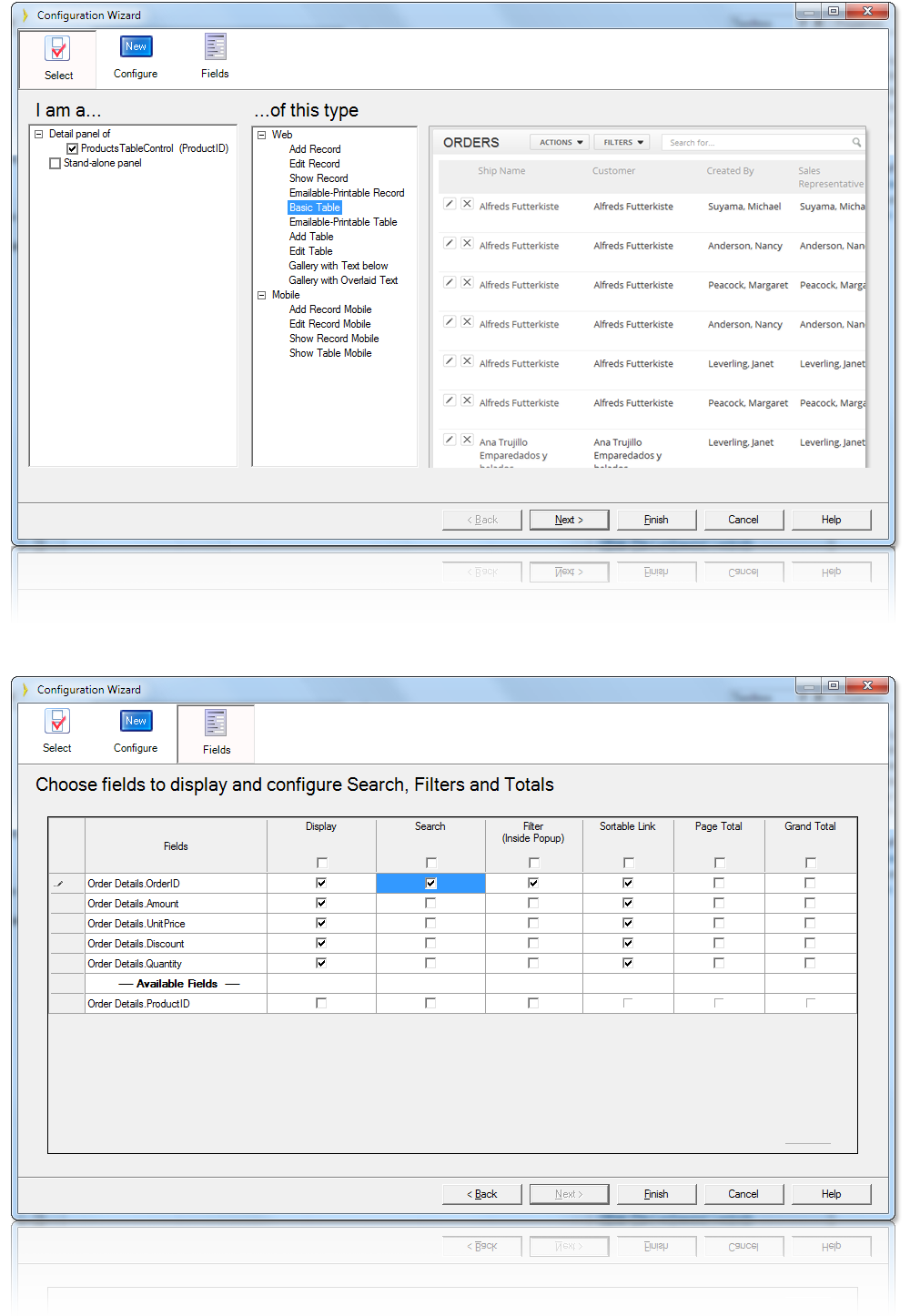Viewport: 910px width, 1316px height.
Task: Check the Stand-alone panel checkbox
Action: (54, 162)
